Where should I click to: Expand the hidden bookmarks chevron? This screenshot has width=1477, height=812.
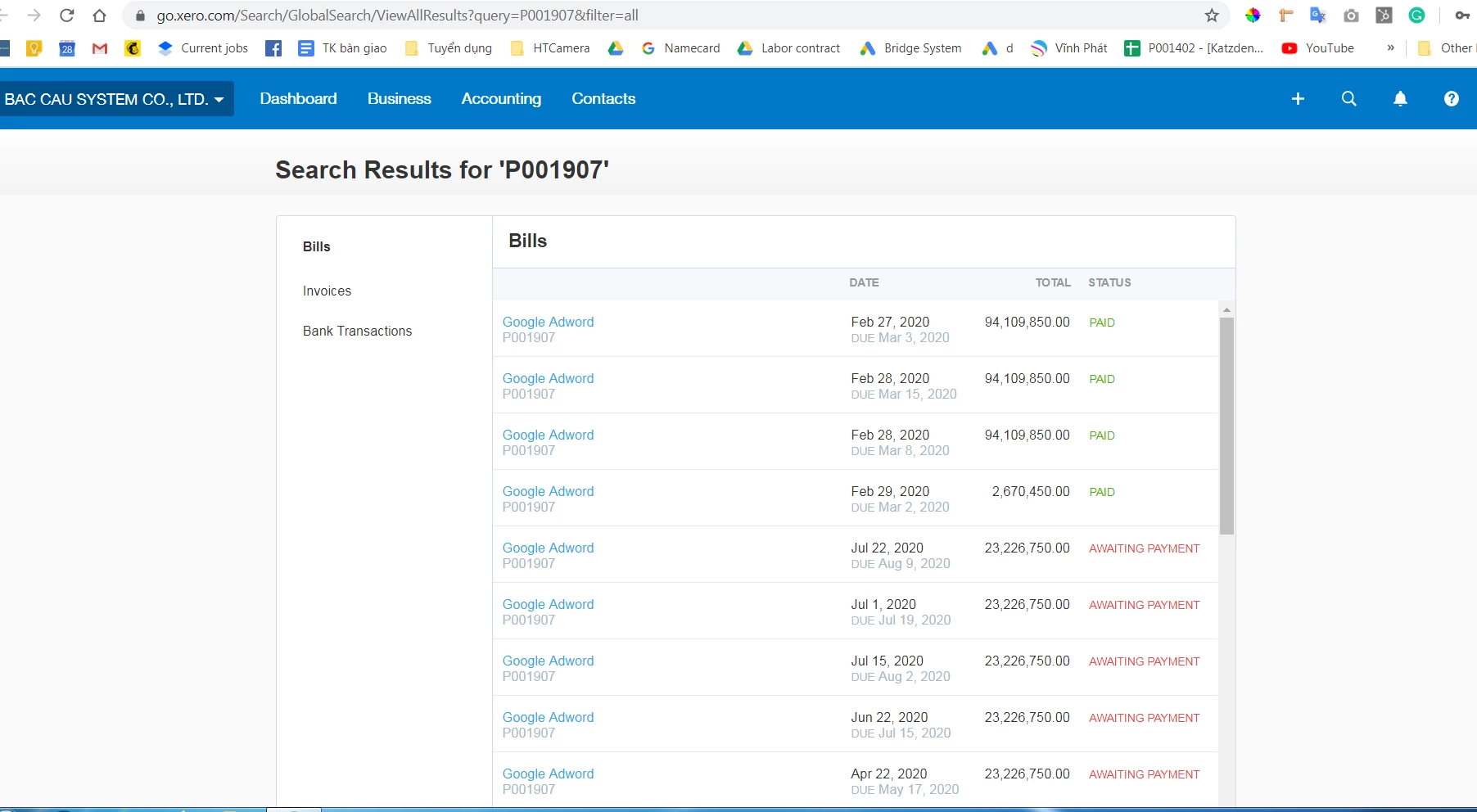point(1390,48)
